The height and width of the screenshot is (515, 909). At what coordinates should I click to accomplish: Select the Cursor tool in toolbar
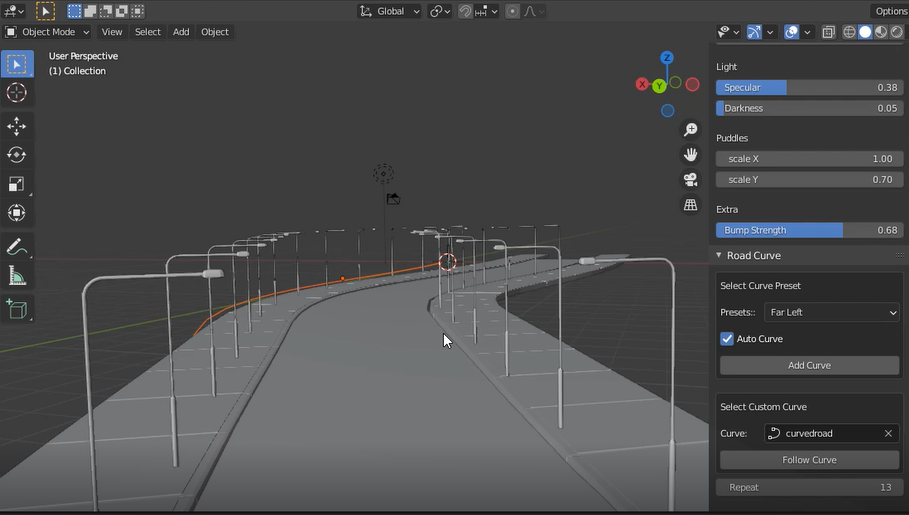point(16,93)
